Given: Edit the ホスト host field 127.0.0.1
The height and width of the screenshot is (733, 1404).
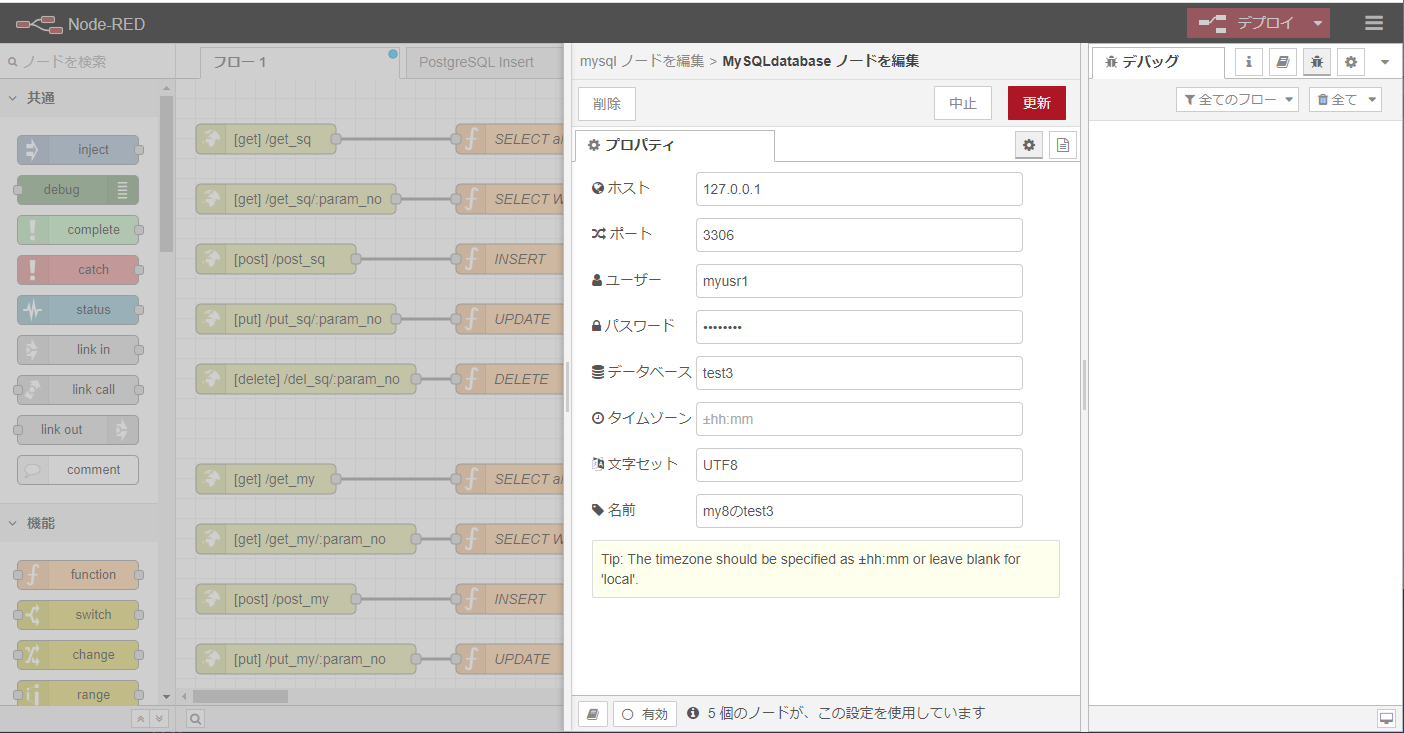Looking at the screenshot, I should [859, 189].
